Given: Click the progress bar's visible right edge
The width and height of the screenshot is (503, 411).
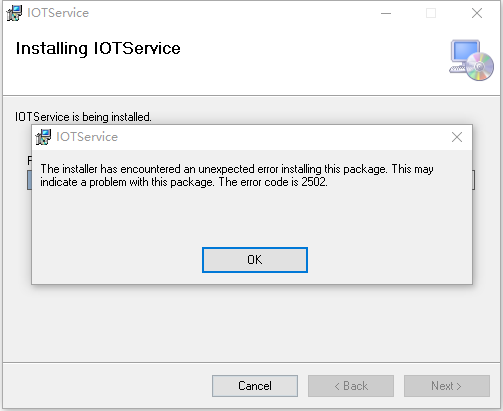Looking at the screenshot, I should 473,180.
